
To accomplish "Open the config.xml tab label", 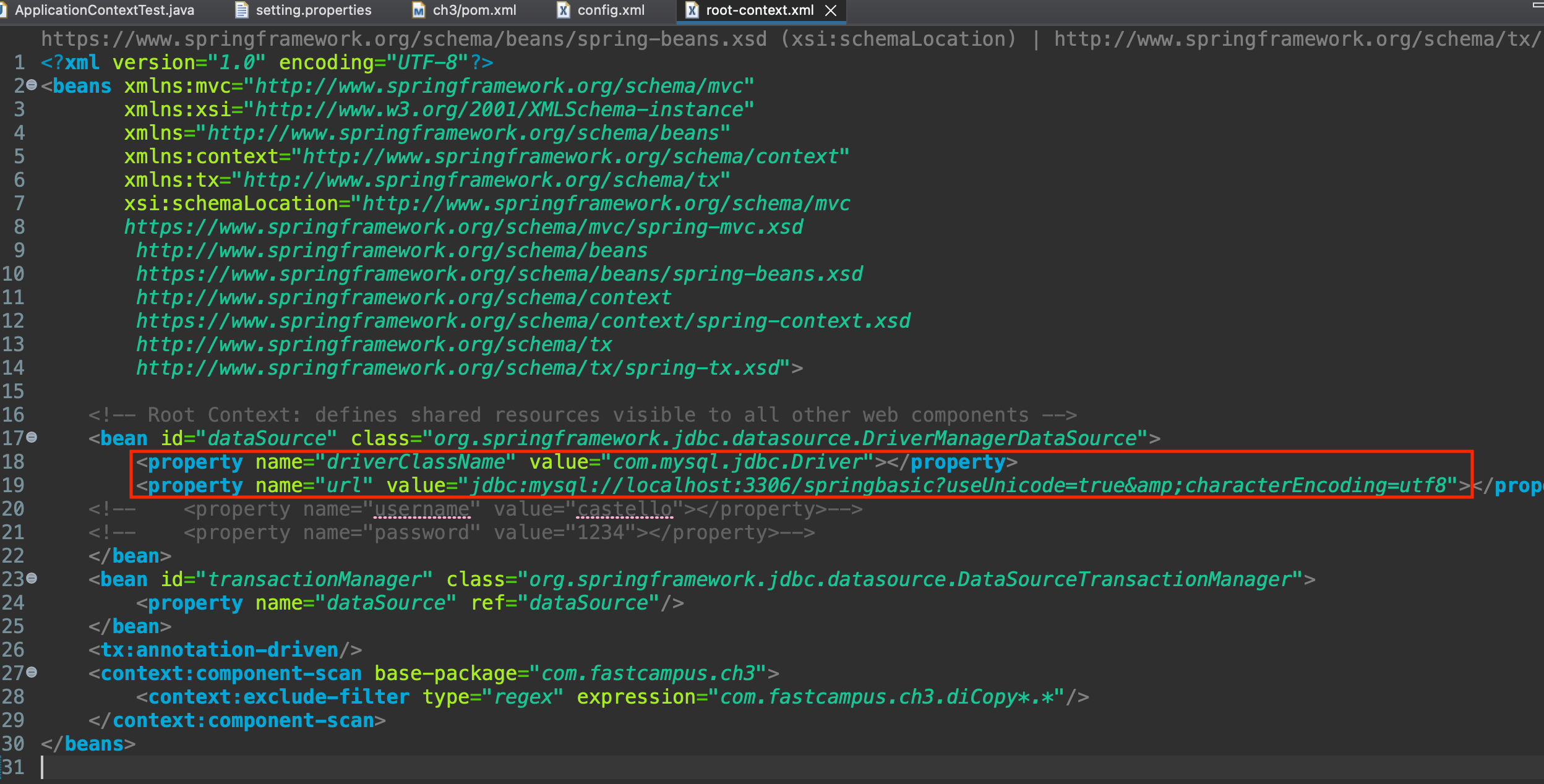I will (611, 10).
